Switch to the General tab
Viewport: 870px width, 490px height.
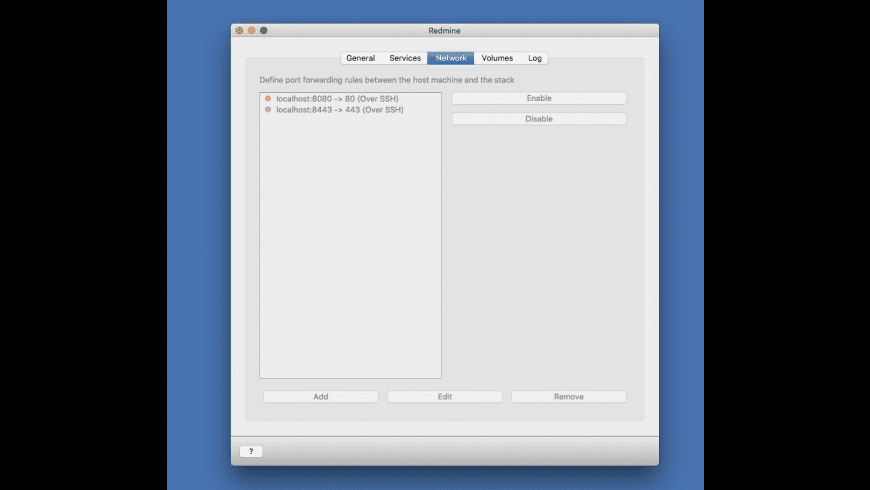[x=361, y=58]
